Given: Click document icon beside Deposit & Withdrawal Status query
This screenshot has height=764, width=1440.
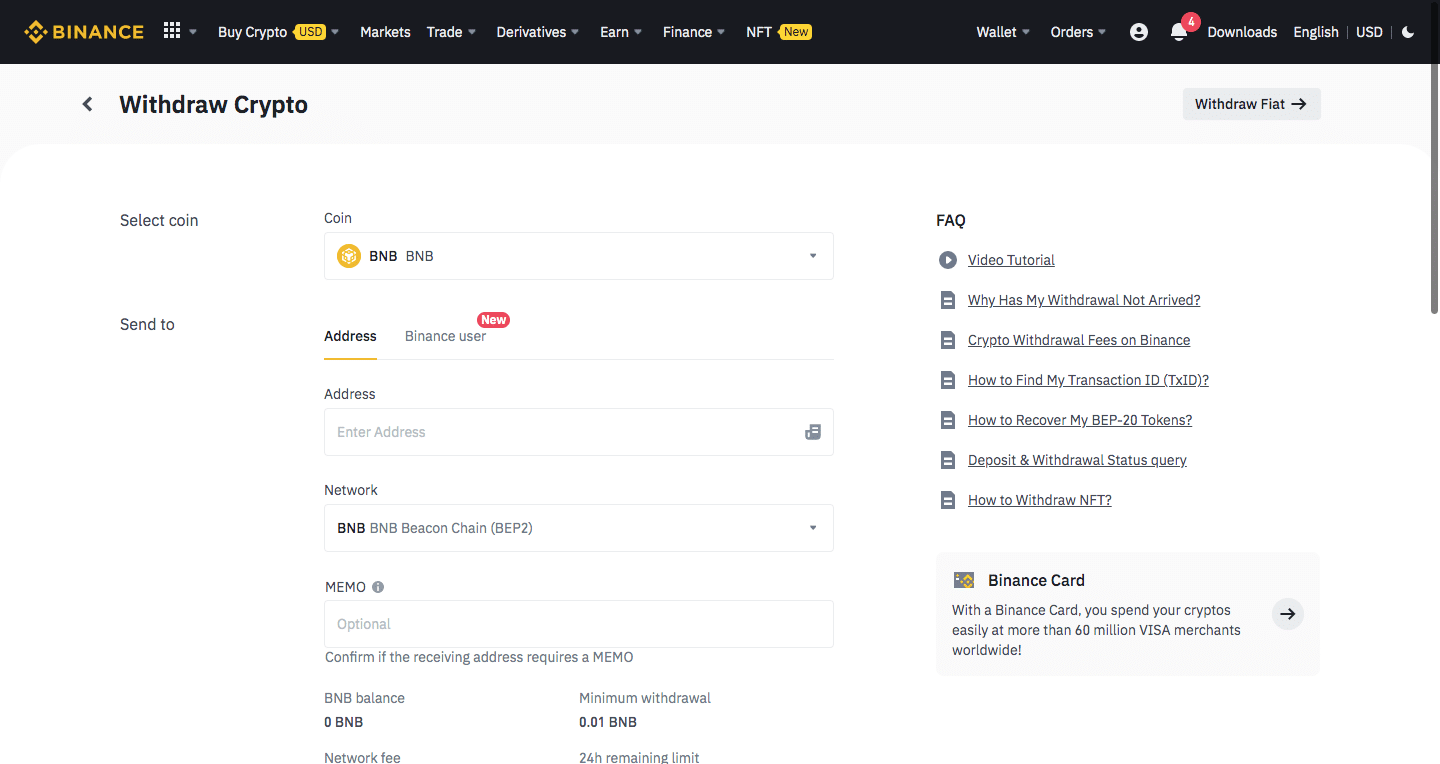Looking at the screenshot, I should pyautogui.click(x=948, y=460).
